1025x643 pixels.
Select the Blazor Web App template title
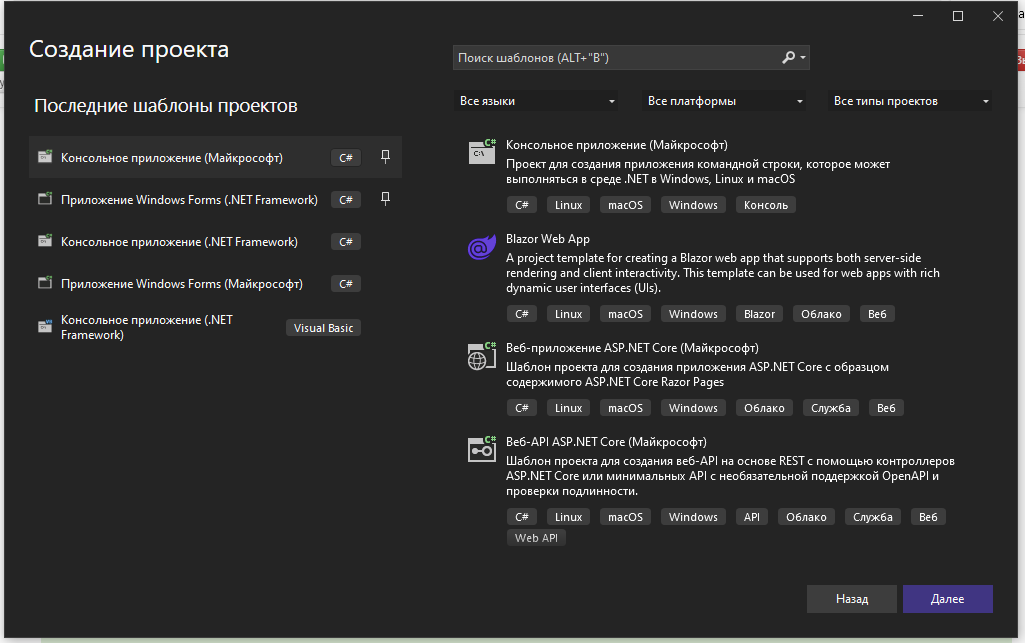pyautogui.click(x=548, y=239)
